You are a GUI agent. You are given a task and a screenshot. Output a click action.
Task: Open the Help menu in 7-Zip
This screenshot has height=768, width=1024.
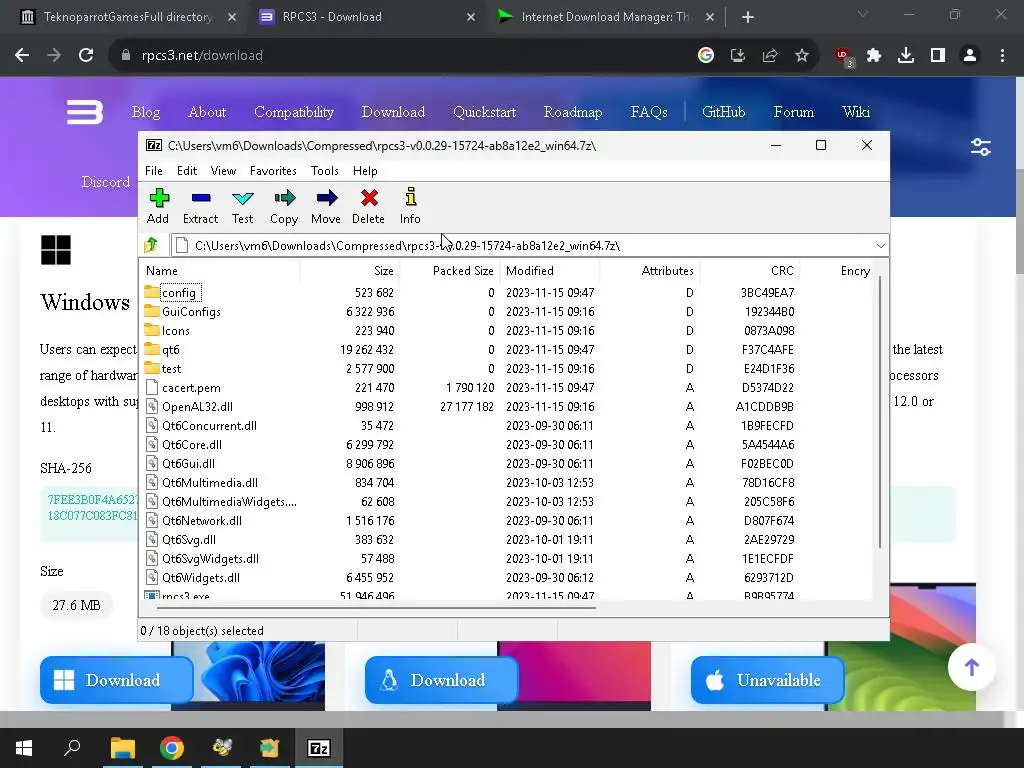(365, 170)
